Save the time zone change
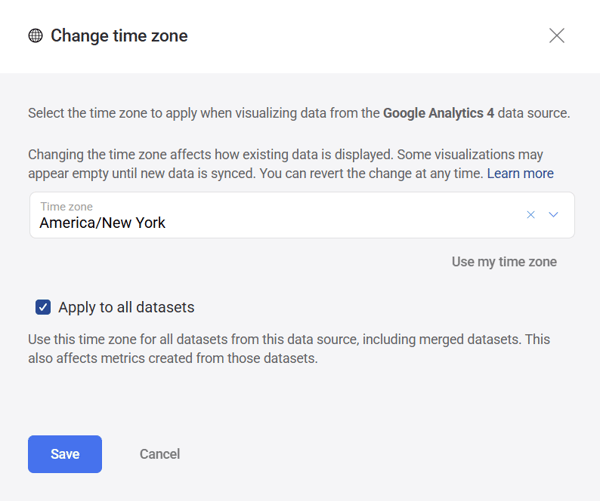 pos(65,454)
